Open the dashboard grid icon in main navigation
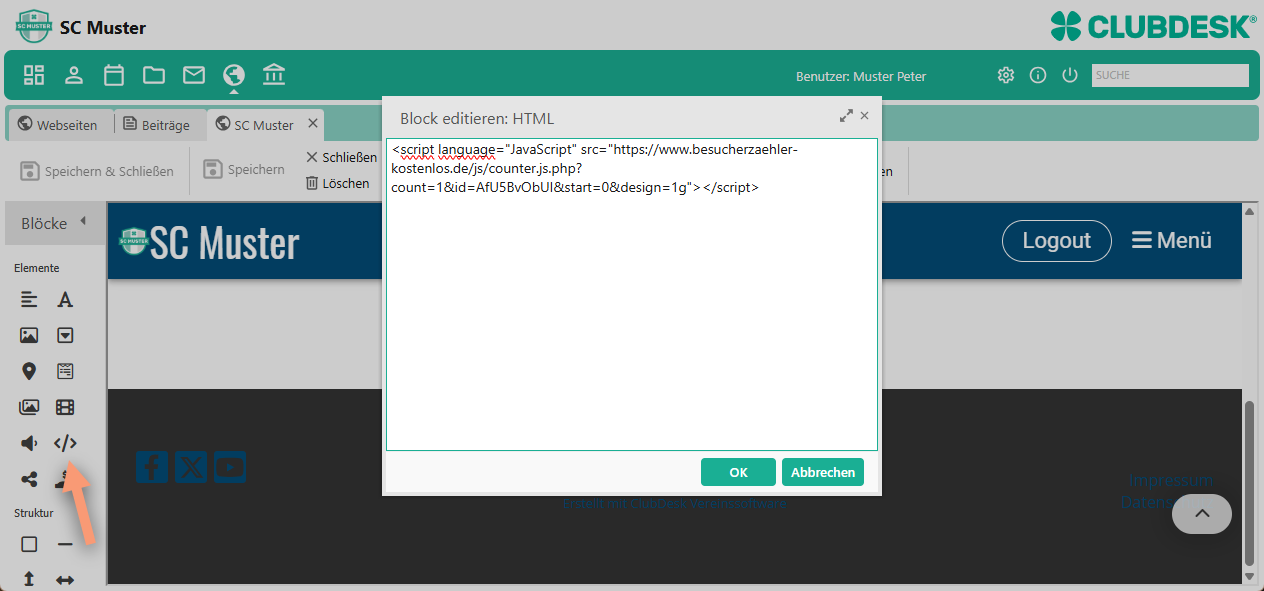The height and width of the screenshot is (591, 1264). tap(34, 75)
